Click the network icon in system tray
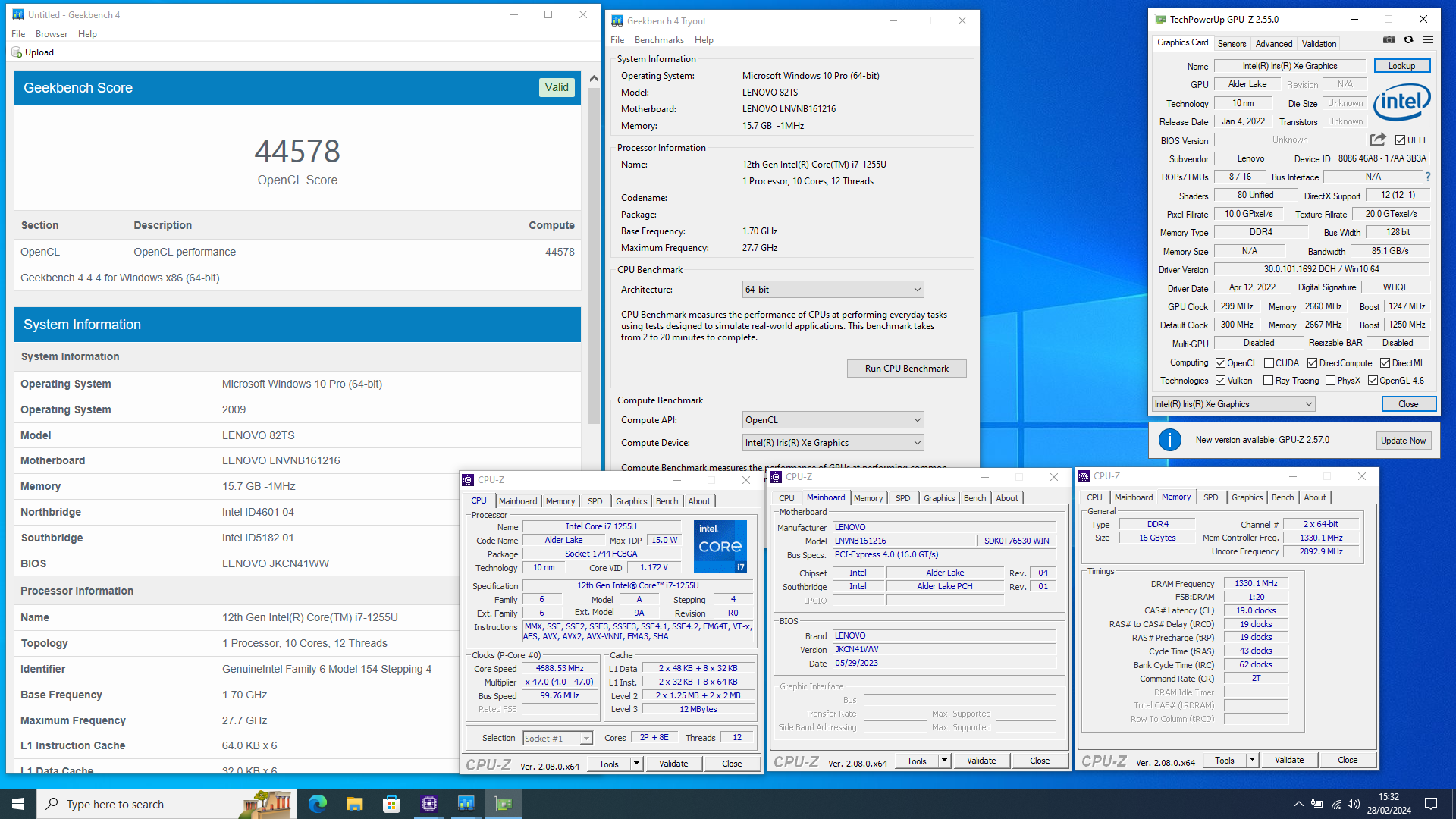The height and width of the screenshot is (819, 1456). (x=1336, y=804)
